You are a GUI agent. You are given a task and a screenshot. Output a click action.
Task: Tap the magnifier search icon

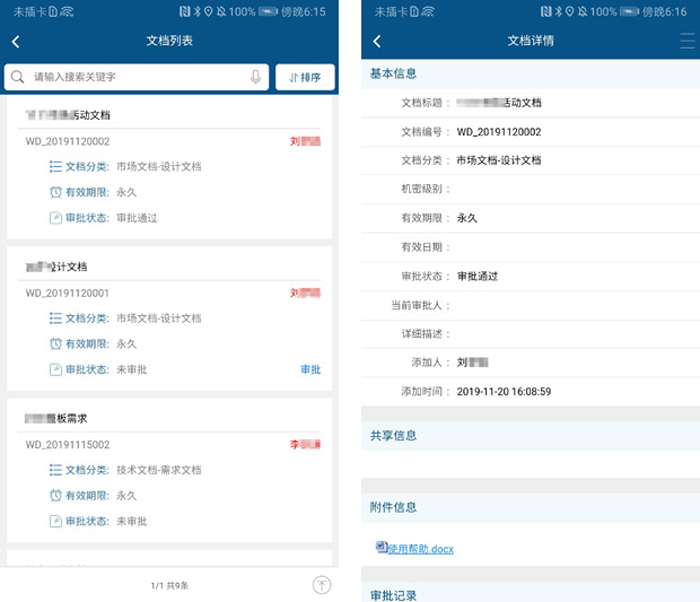tap(18, 77)
